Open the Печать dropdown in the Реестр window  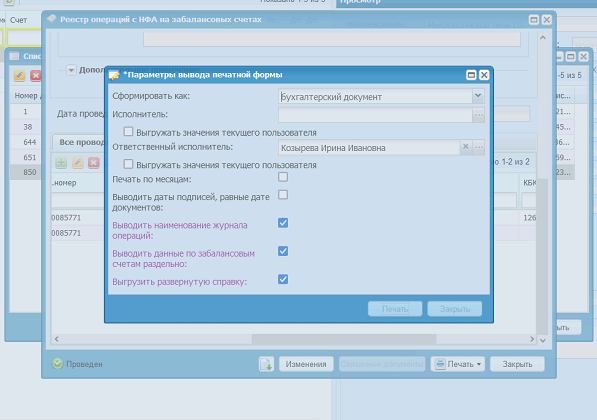point(458,364)
